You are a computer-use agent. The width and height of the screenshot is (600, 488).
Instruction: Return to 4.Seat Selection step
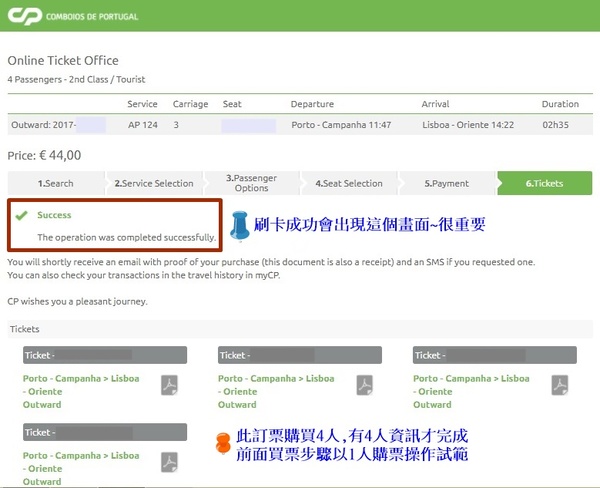pos(349,183)
